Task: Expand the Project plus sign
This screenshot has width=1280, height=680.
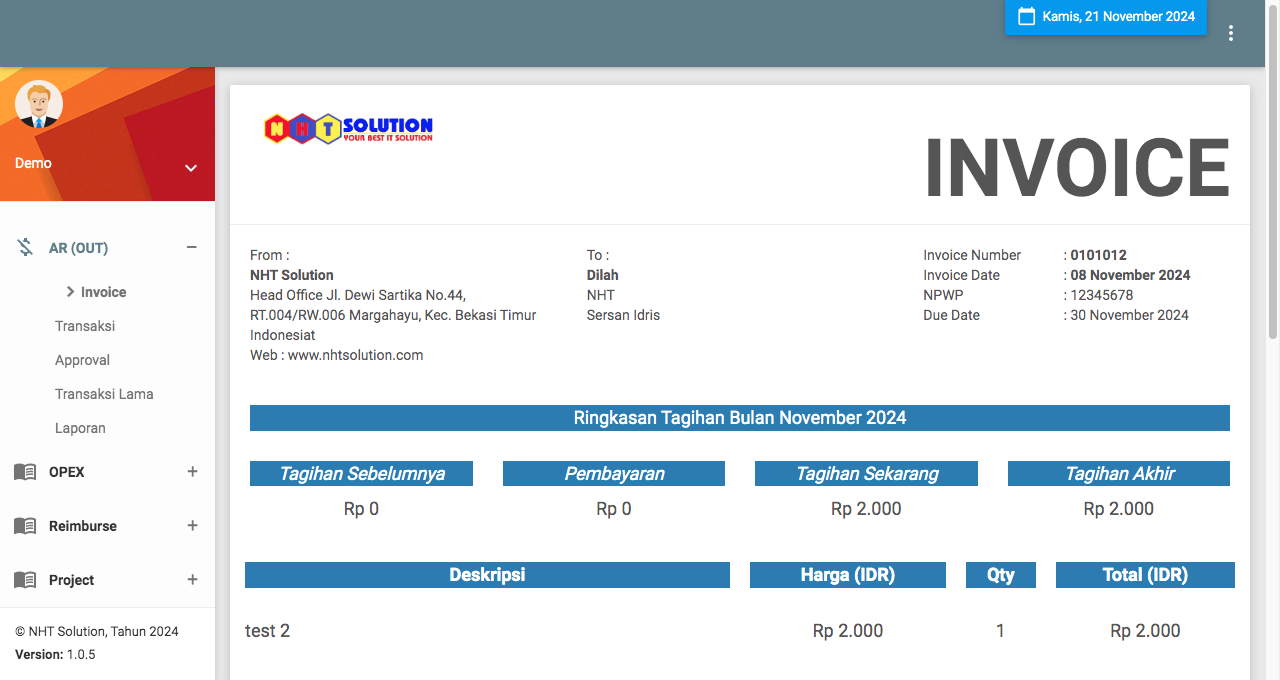Action: 192,580
